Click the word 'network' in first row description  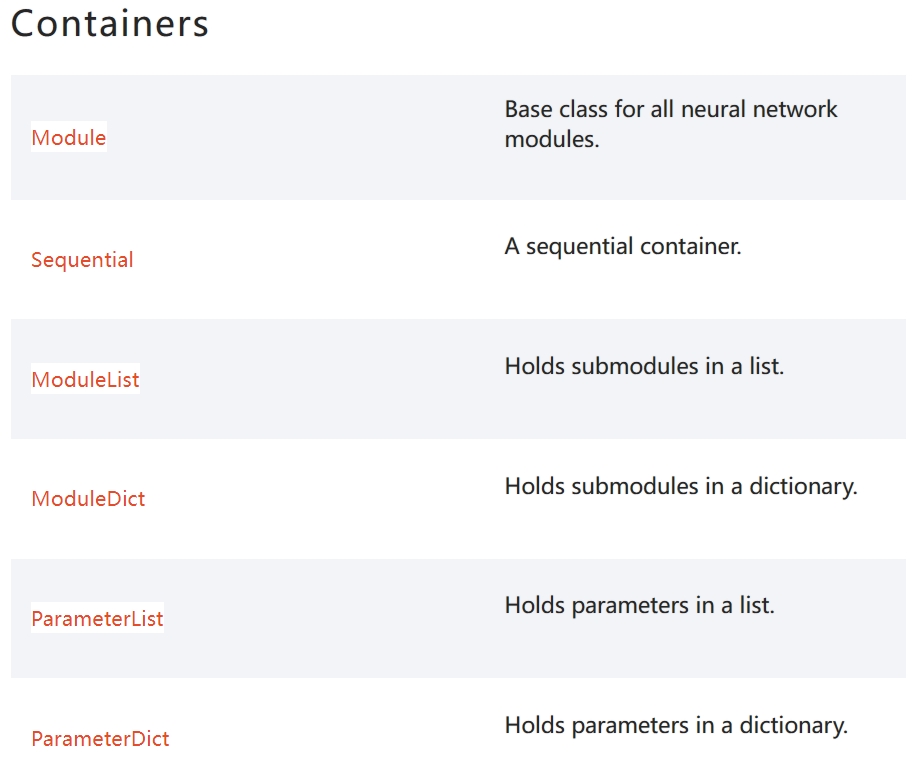coord(795,109)
